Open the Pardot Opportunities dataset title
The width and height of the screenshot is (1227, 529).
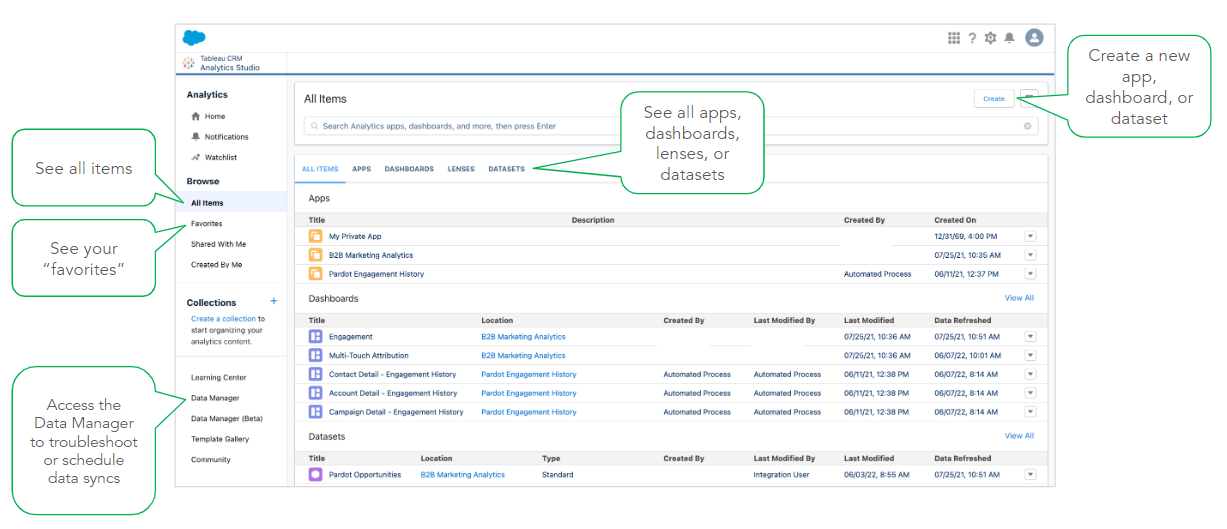pyautogui.click(x=365, y=475)
